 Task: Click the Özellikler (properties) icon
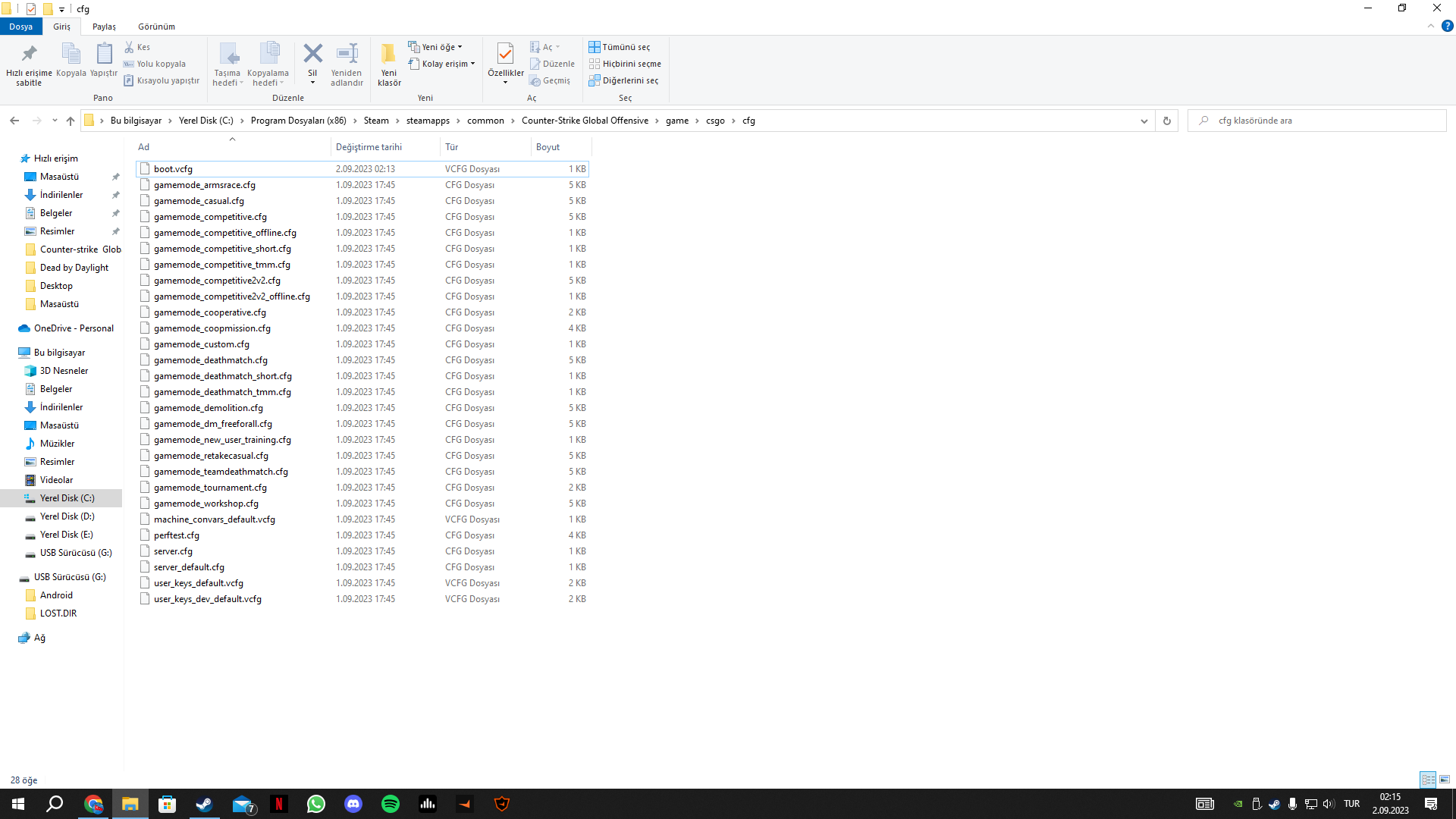[505, 55]
